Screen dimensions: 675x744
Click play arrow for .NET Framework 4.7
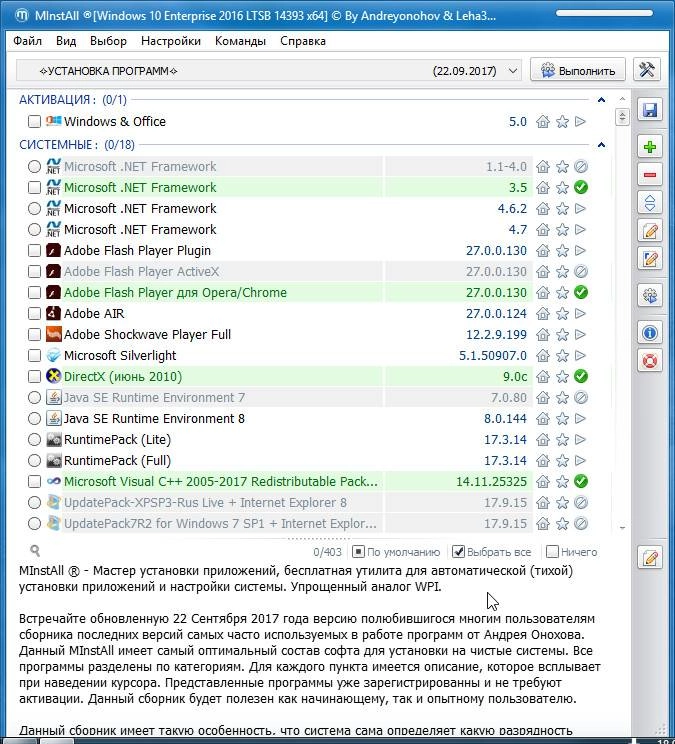[581, 230]
